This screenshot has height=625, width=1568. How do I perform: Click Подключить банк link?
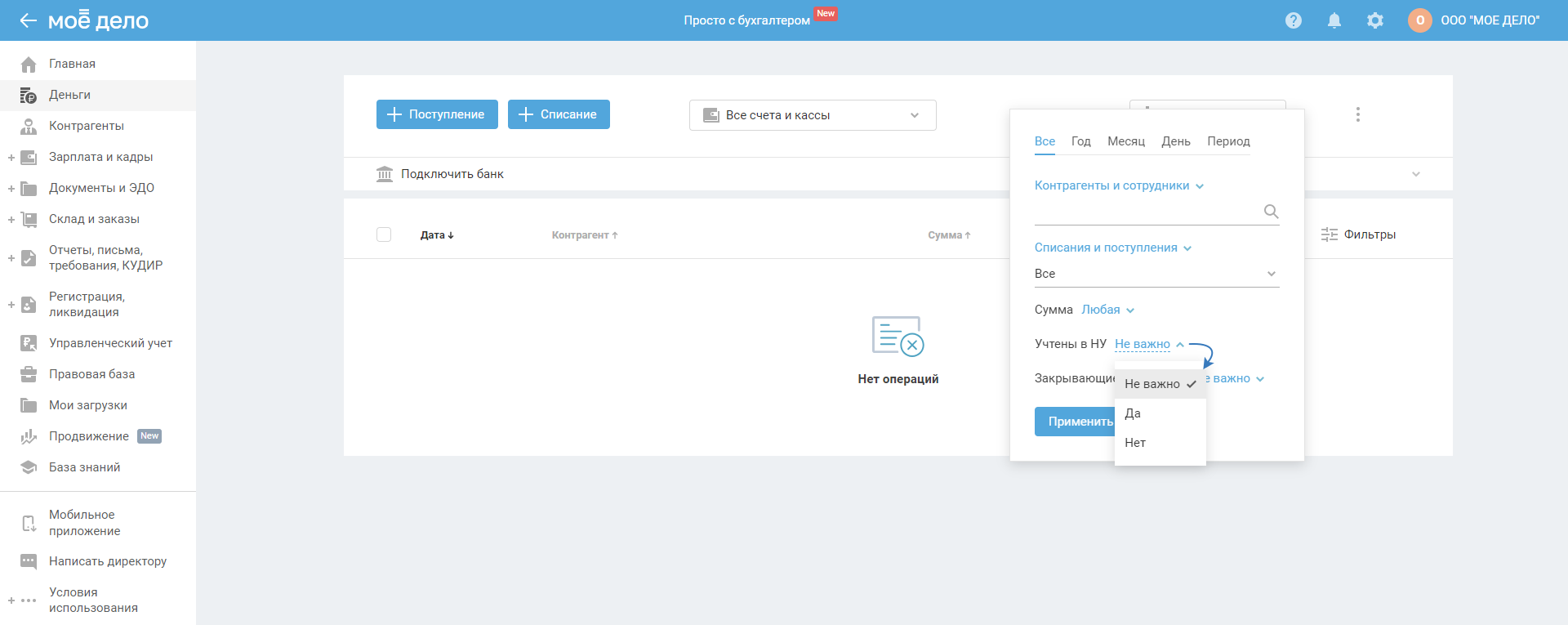pos(452,174)
